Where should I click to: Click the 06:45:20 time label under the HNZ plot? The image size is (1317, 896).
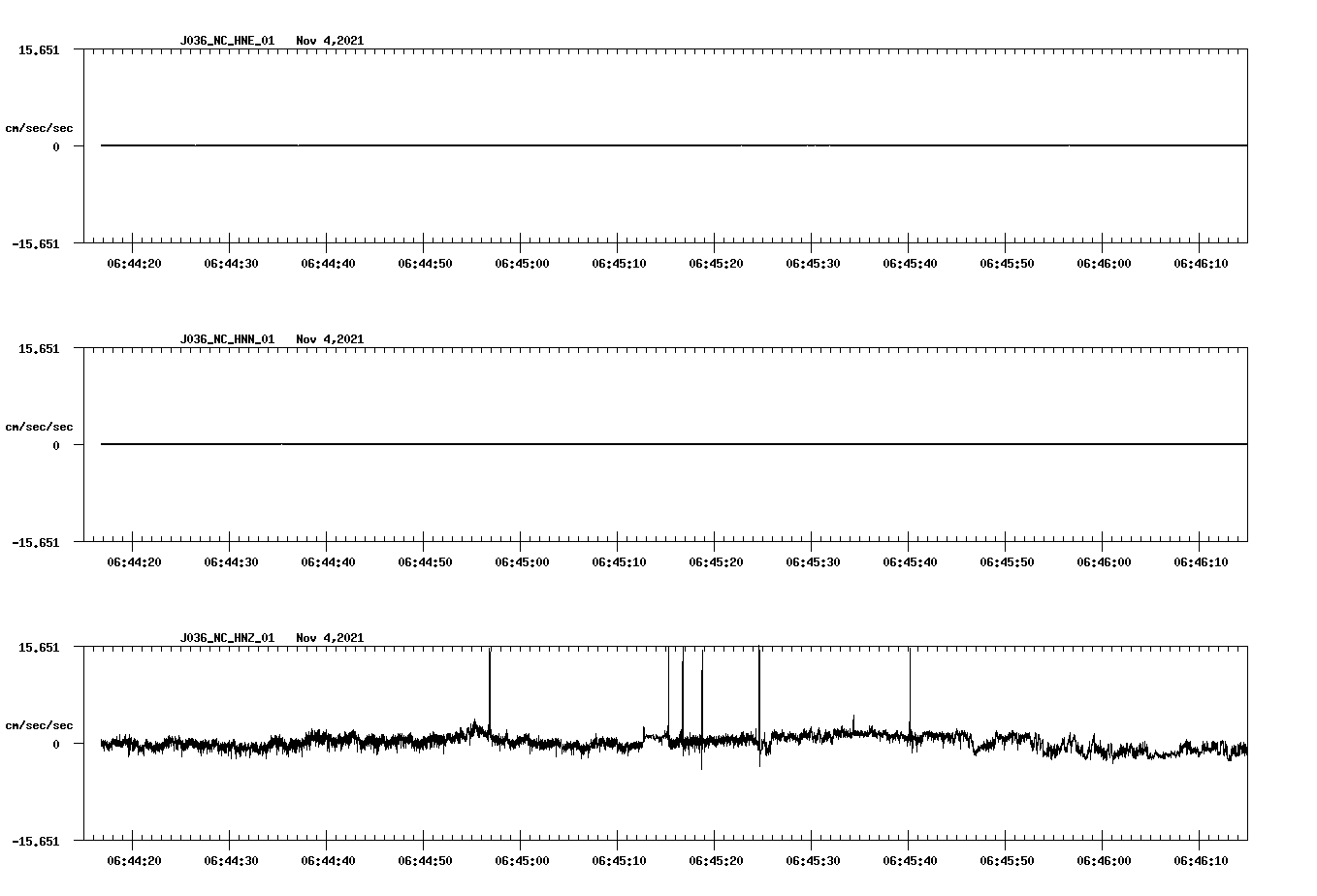(x=716, y=861)
